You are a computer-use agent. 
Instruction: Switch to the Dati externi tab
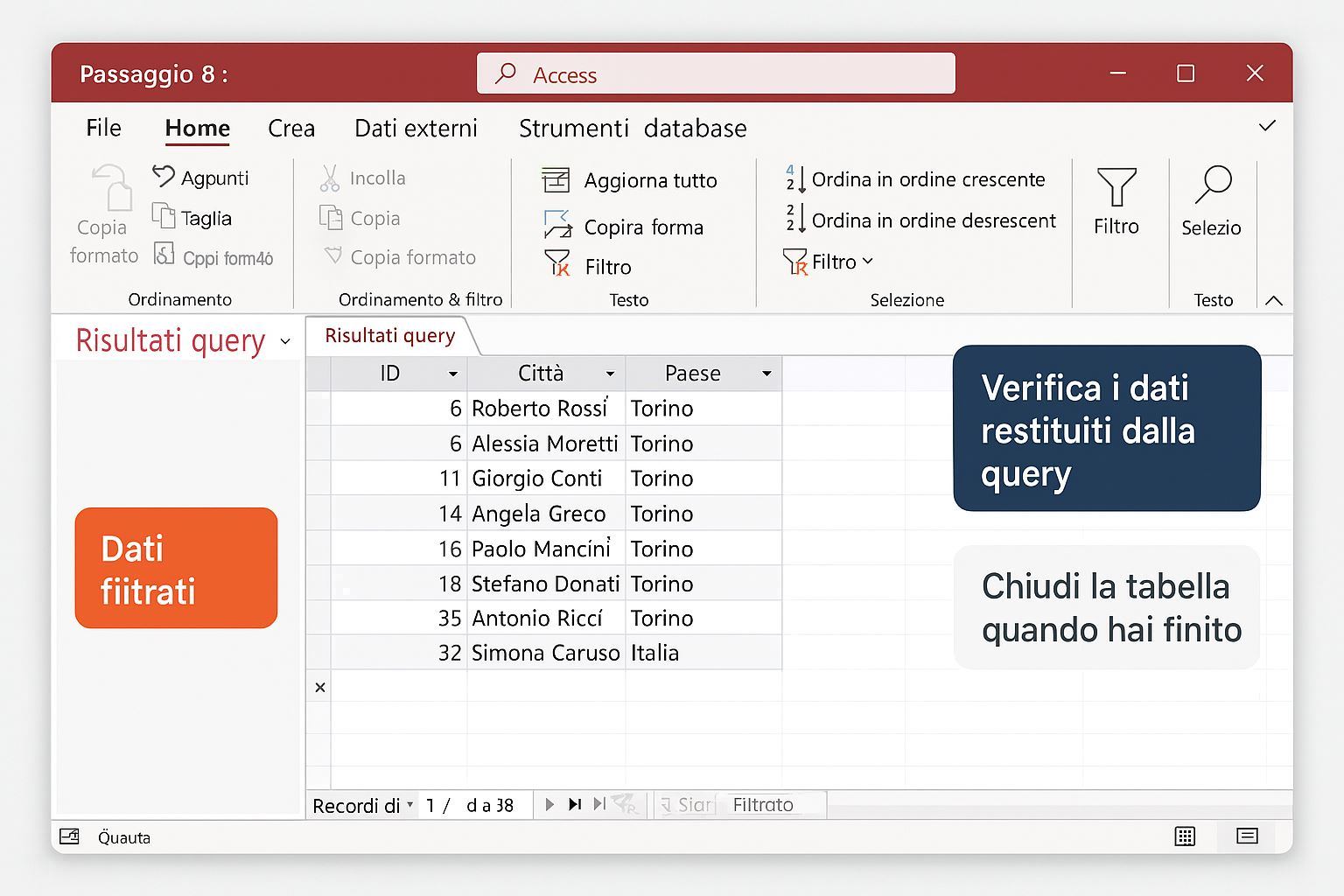(416, 129)
